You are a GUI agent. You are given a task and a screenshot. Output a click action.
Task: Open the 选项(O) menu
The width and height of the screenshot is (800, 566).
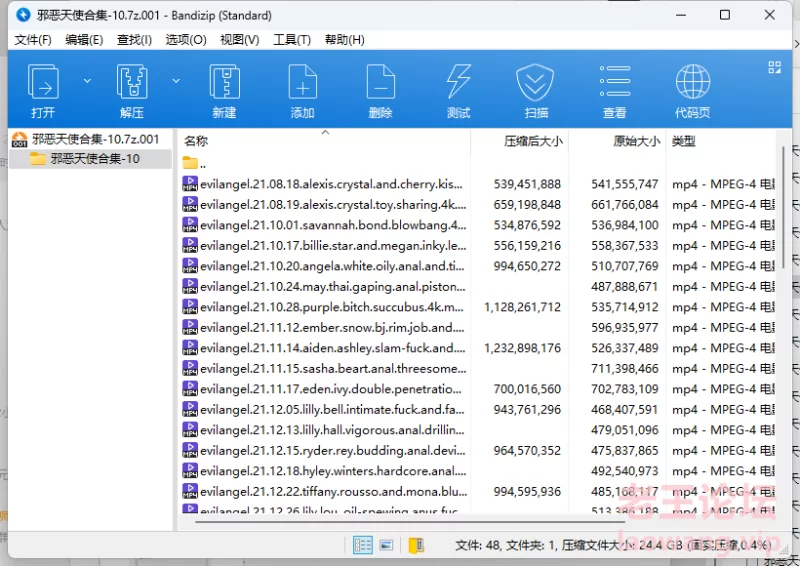186,40
